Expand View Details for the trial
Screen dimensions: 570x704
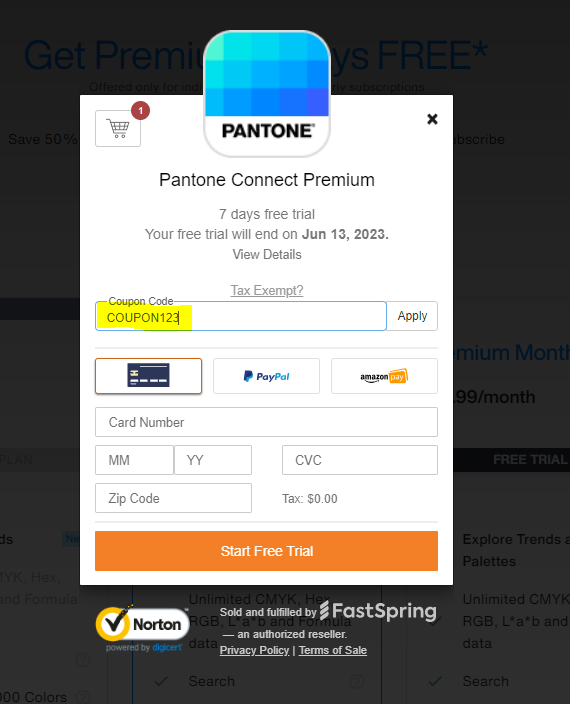click(x=267, y=255)
